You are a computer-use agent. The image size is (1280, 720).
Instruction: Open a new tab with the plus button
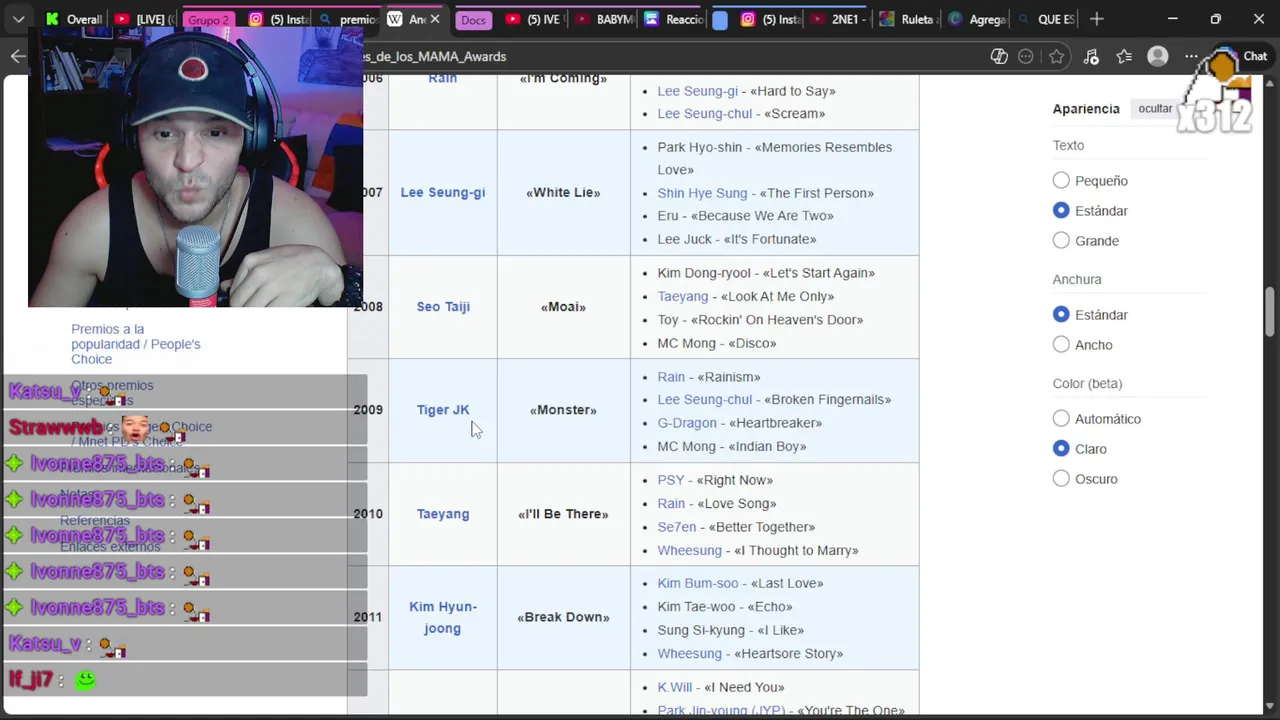coord(1097,19)
